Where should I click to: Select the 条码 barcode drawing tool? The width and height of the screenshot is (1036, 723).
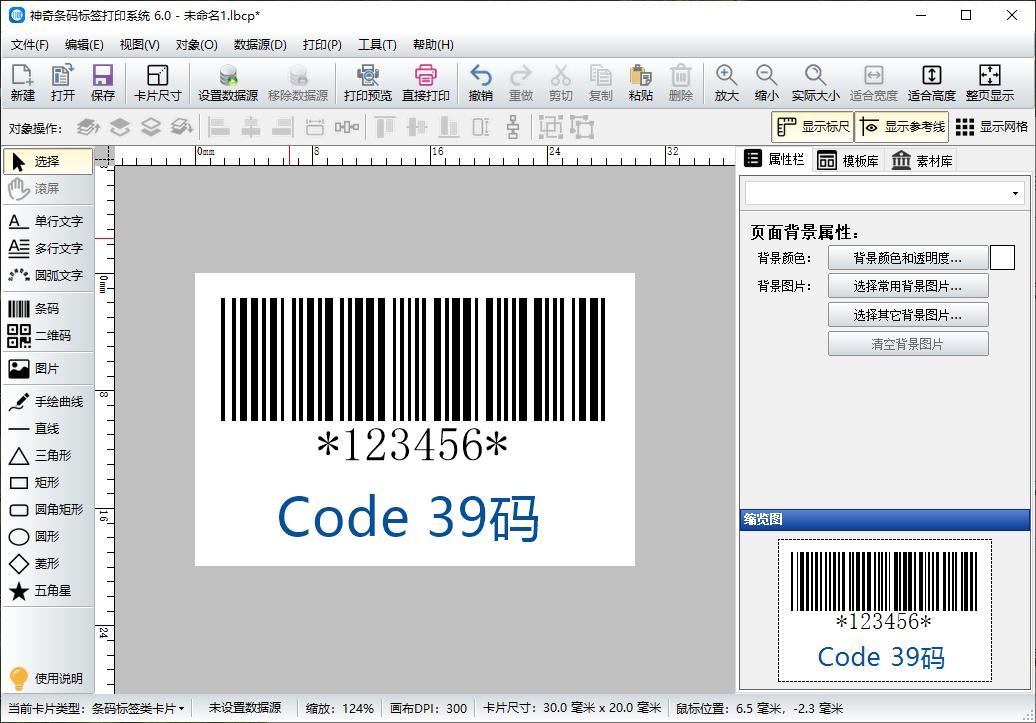[x=47, y=309]
